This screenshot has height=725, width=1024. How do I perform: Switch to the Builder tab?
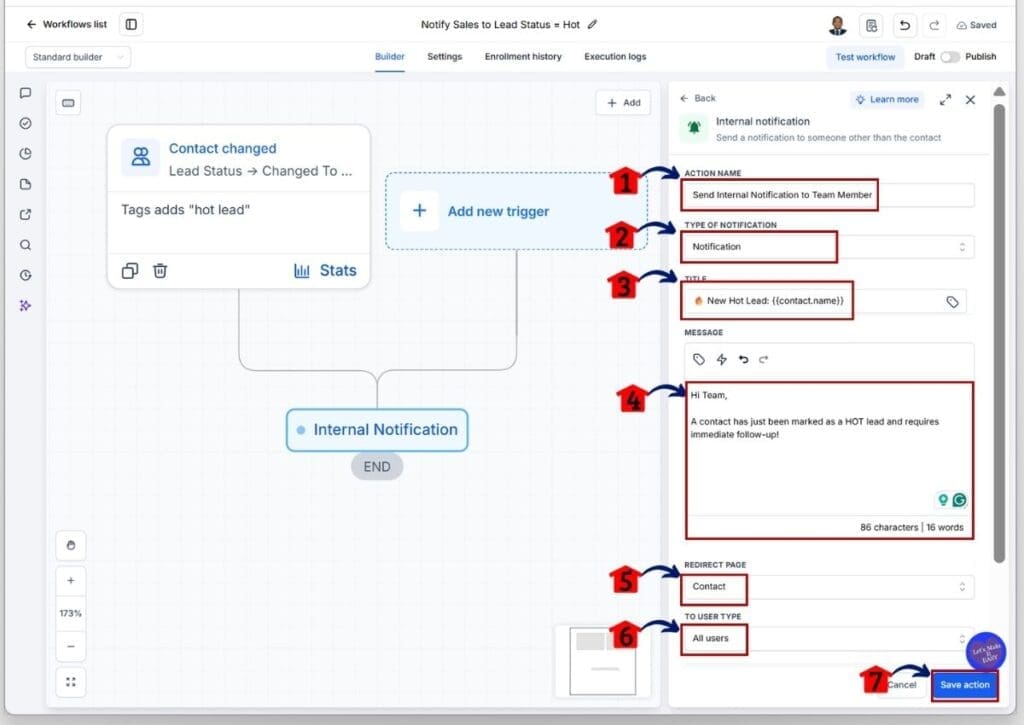pos(390,57)
